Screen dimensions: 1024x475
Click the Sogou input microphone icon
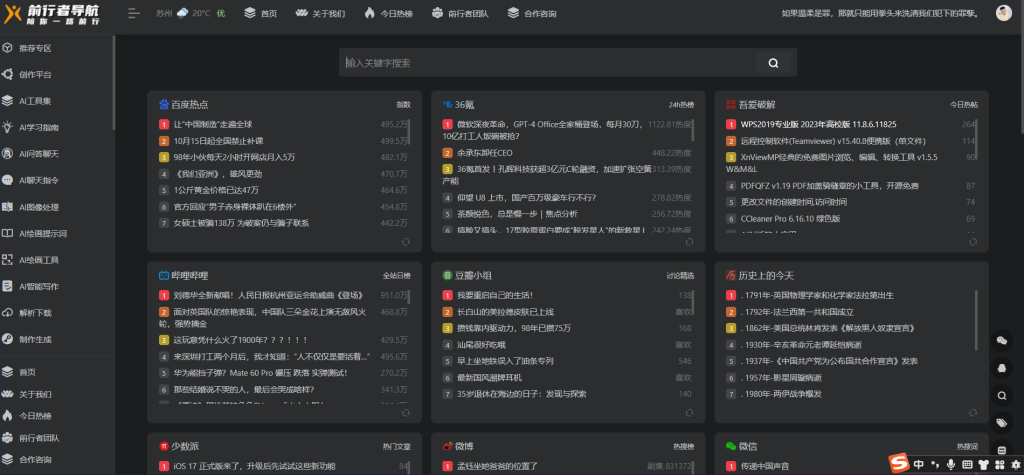click(950, 464)
